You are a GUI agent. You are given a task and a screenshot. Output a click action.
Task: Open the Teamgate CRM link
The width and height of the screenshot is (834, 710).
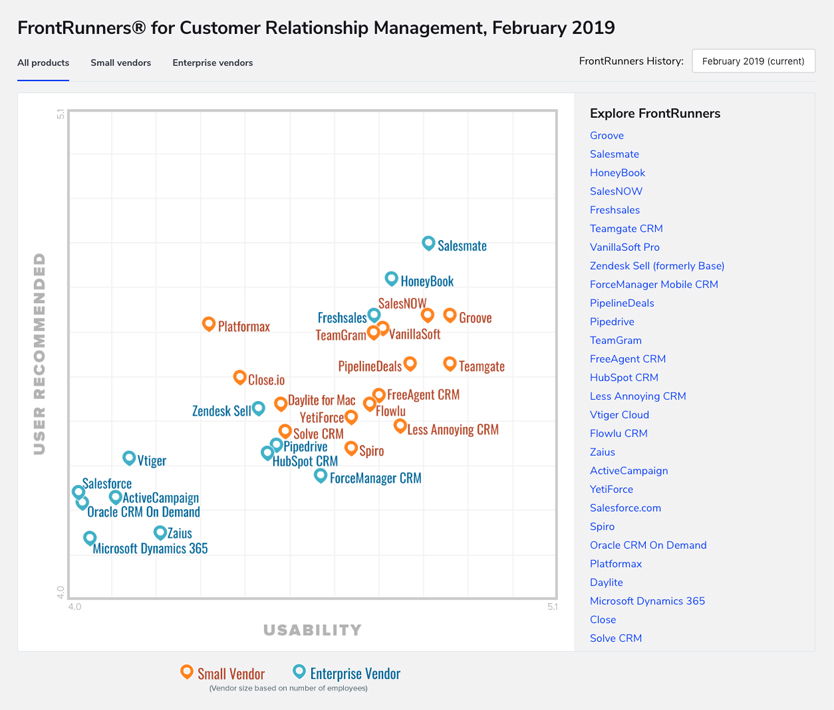[x=626, y=229]
